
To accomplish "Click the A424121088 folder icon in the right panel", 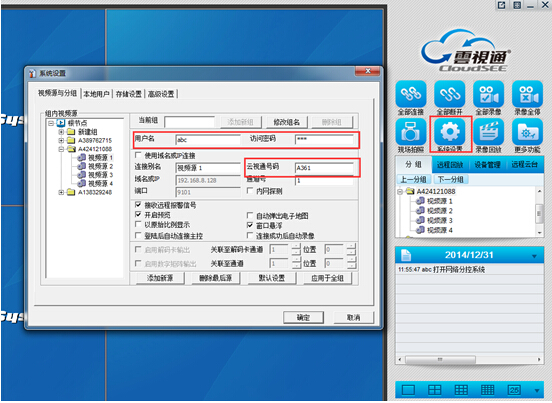I will 410,191.
